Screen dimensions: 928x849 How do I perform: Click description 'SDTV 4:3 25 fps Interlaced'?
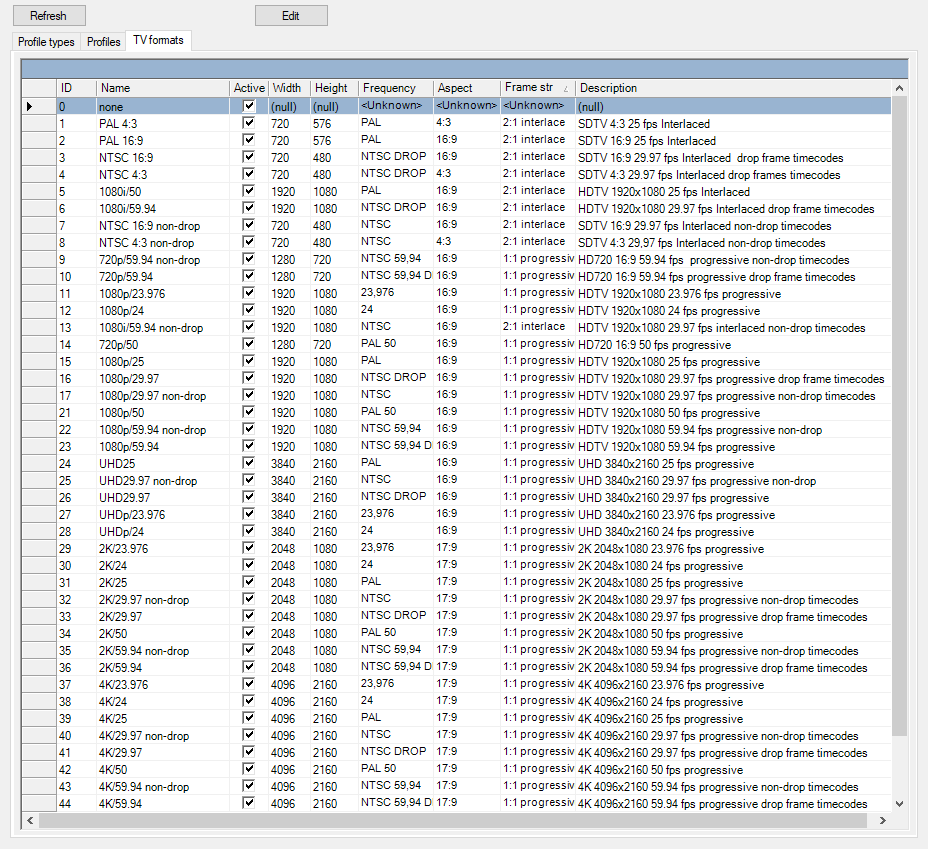[x=733, y=124]
